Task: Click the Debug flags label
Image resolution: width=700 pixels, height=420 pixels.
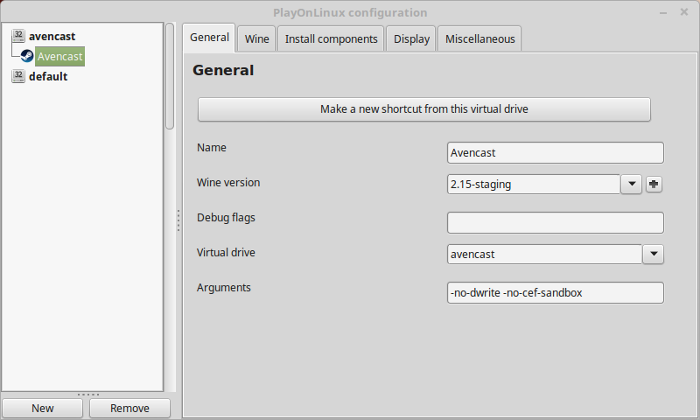Action: point(226,218)
